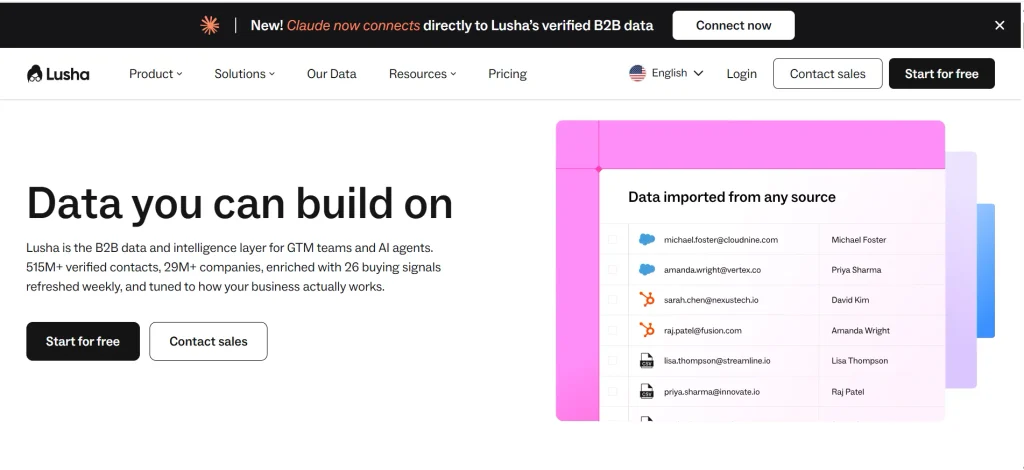Click Start for free below the headline
1024x470 pixels.
click(x=83, y=341)
